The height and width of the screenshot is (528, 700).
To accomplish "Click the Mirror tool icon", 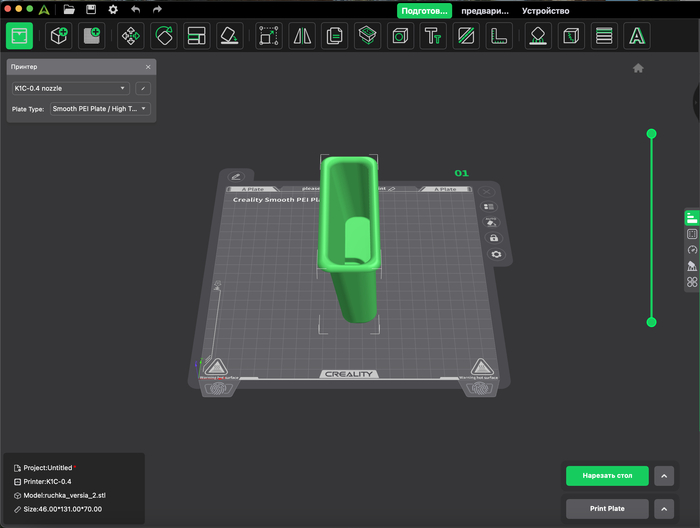I will [302, 36].
